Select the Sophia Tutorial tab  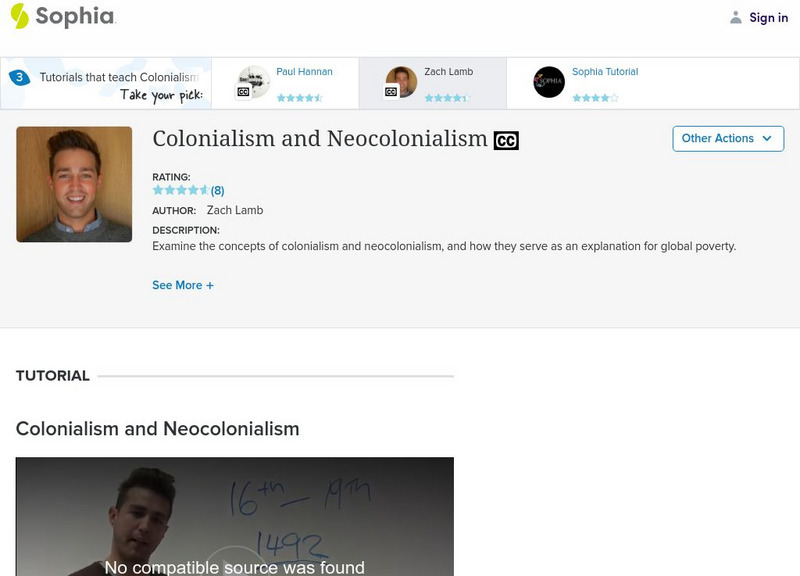[x=604, y=72]
